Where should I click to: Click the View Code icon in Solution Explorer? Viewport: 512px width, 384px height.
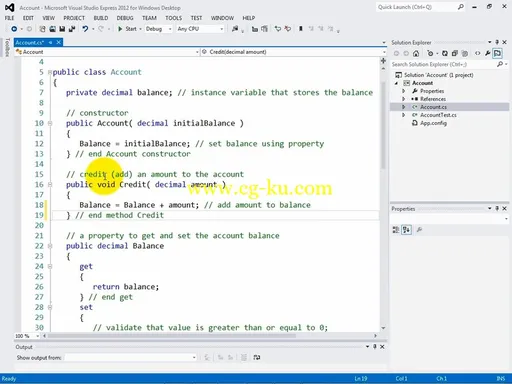click(478, 53)
